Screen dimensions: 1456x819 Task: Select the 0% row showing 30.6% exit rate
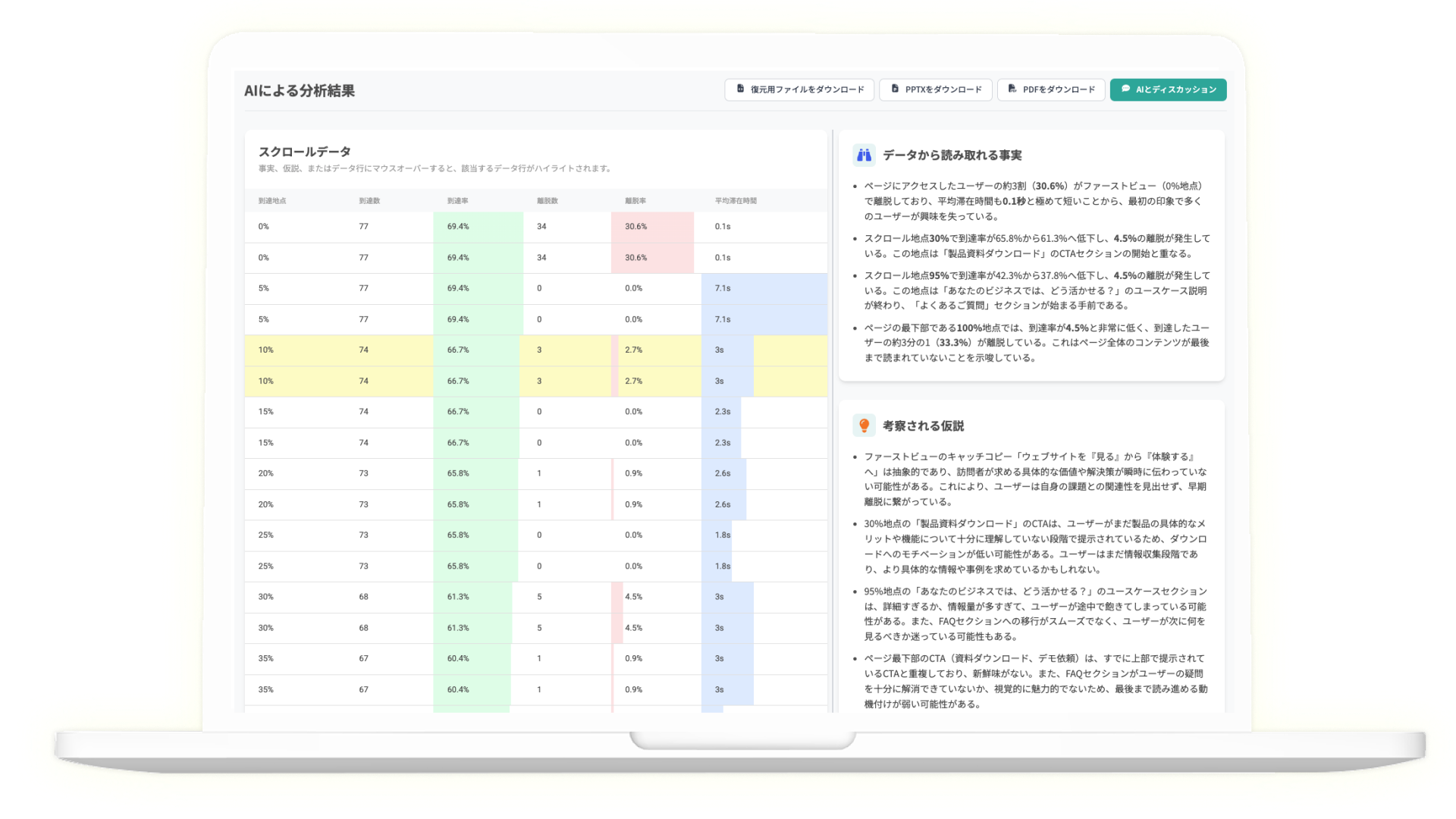[455, 226]
